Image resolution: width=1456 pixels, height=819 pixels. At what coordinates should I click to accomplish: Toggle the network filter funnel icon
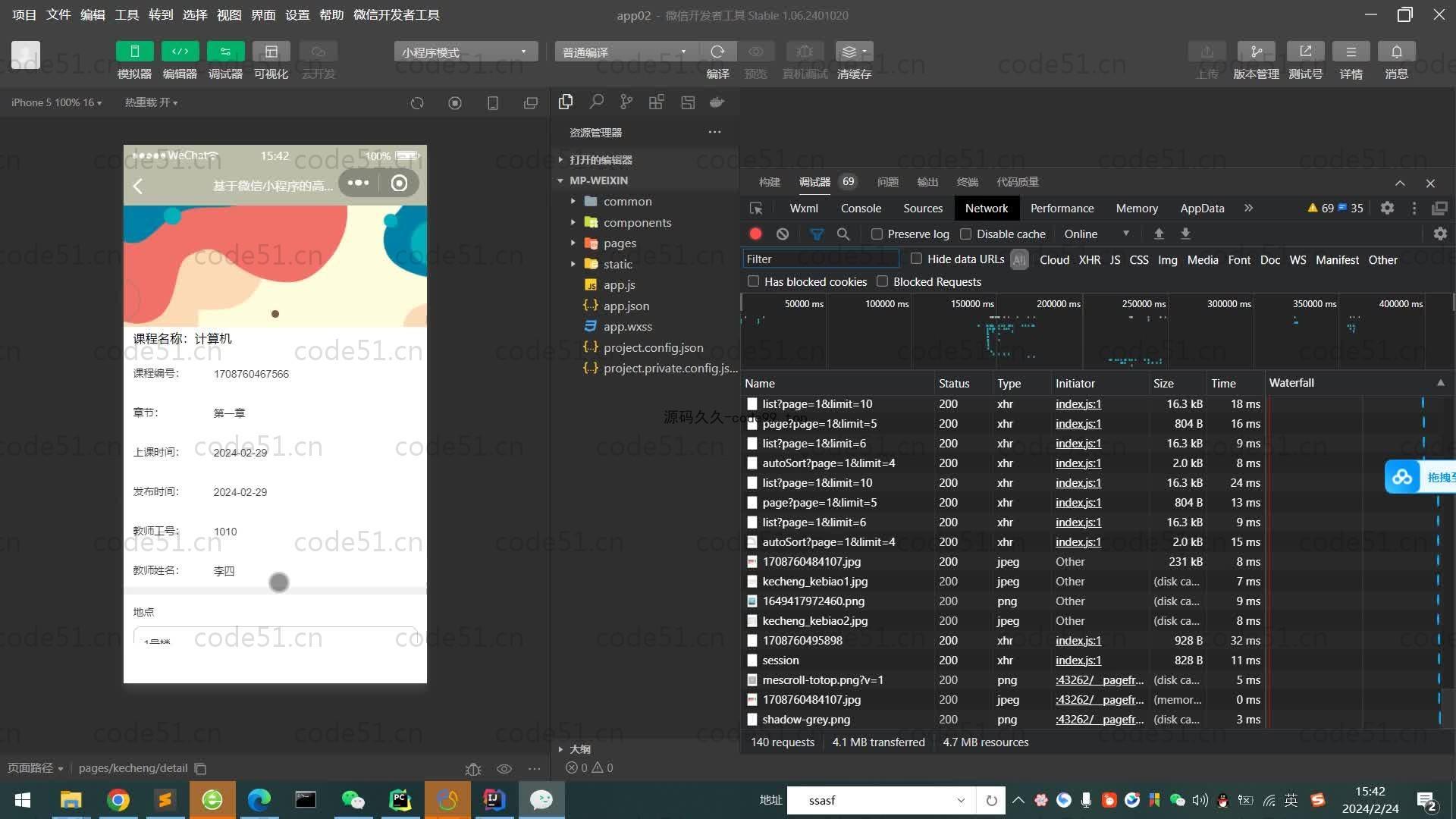(817, 234)
